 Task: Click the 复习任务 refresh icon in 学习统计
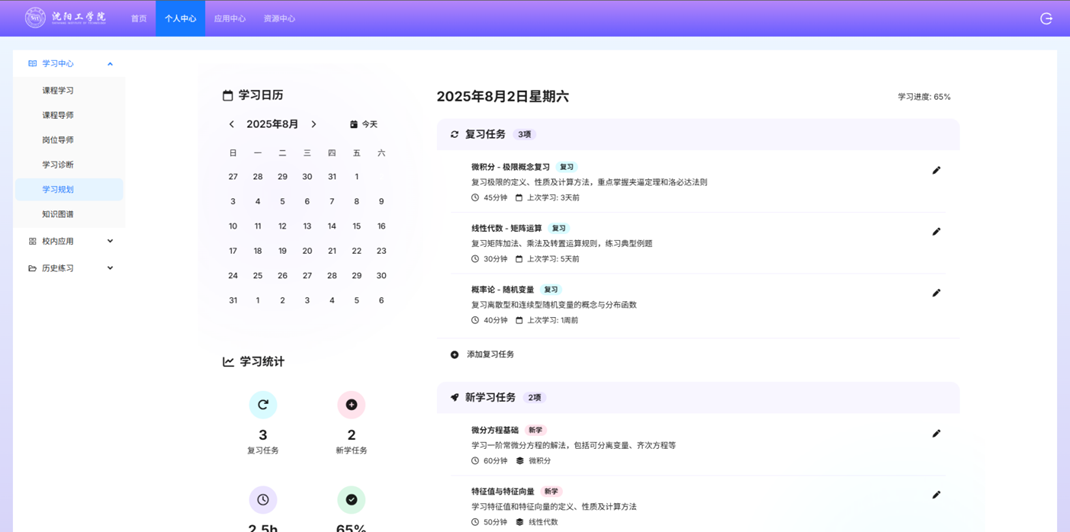263,405
